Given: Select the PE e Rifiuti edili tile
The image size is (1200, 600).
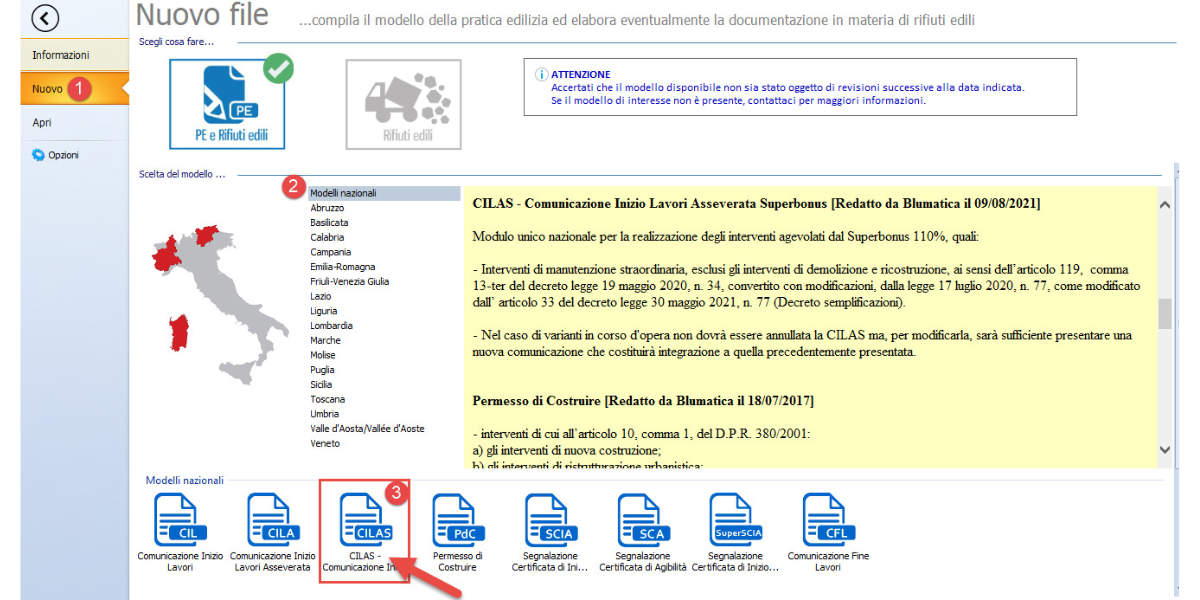Looking at the screenshot, I should point(226,102).
